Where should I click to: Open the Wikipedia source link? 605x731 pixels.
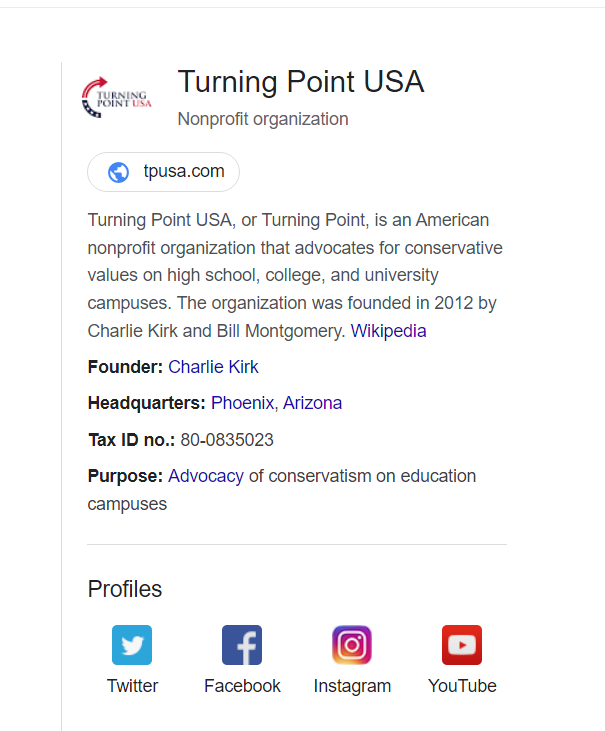click(388, 331)
